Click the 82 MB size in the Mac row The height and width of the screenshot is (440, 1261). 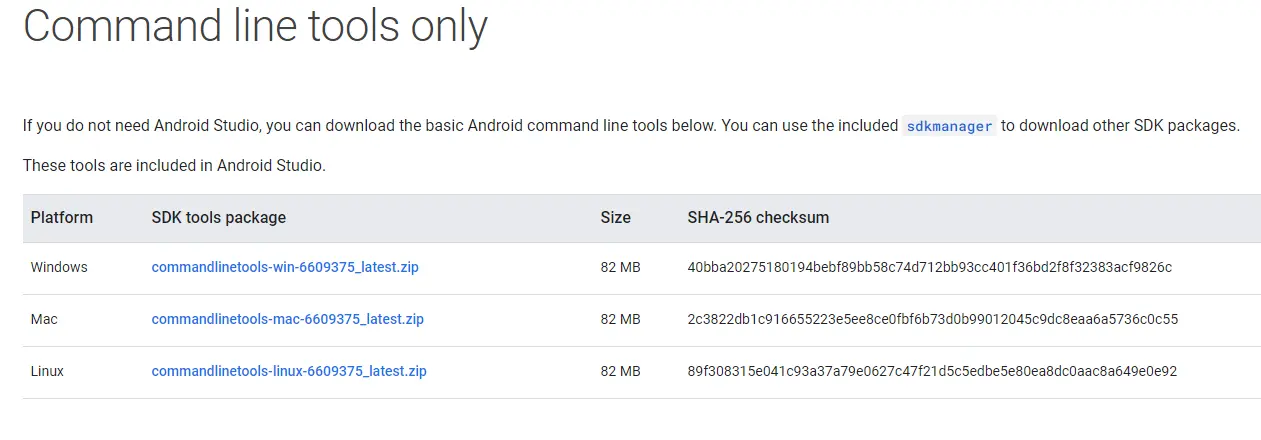coord(620,319)
